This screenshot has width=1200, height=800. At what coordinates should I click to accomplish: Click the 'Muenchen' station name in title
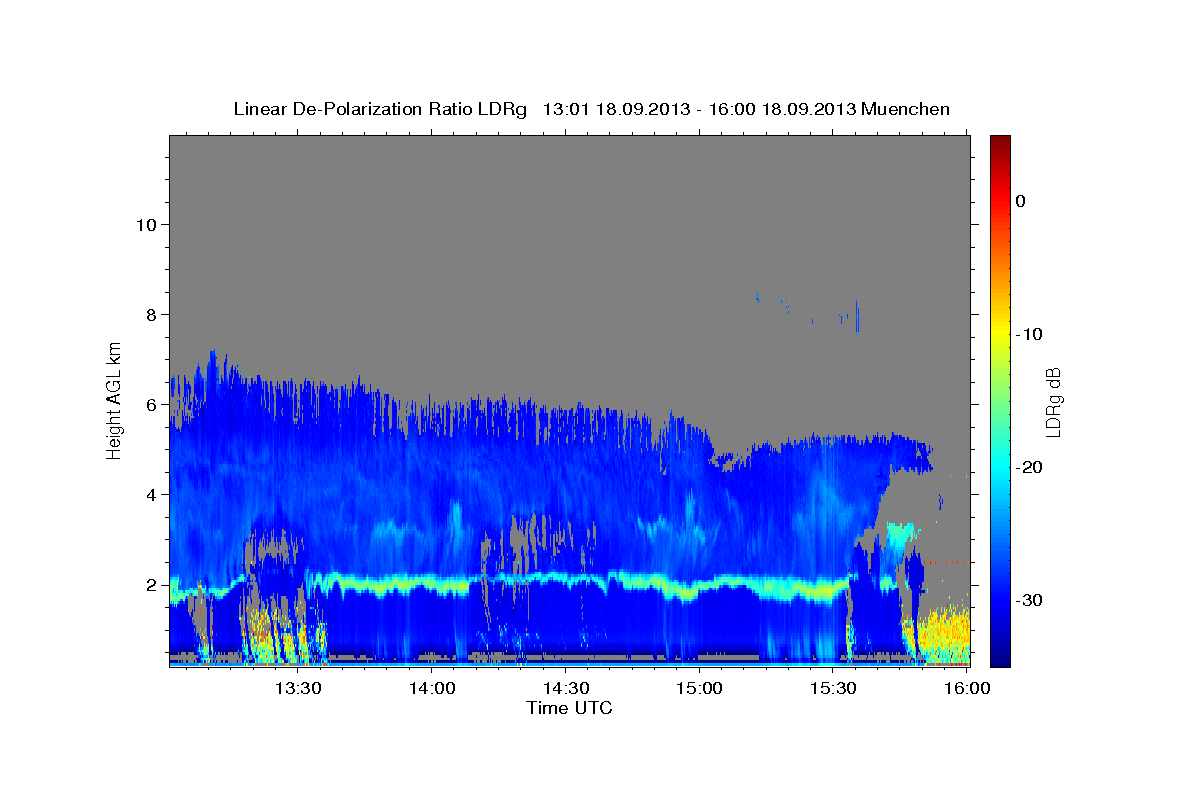point(906,109)
